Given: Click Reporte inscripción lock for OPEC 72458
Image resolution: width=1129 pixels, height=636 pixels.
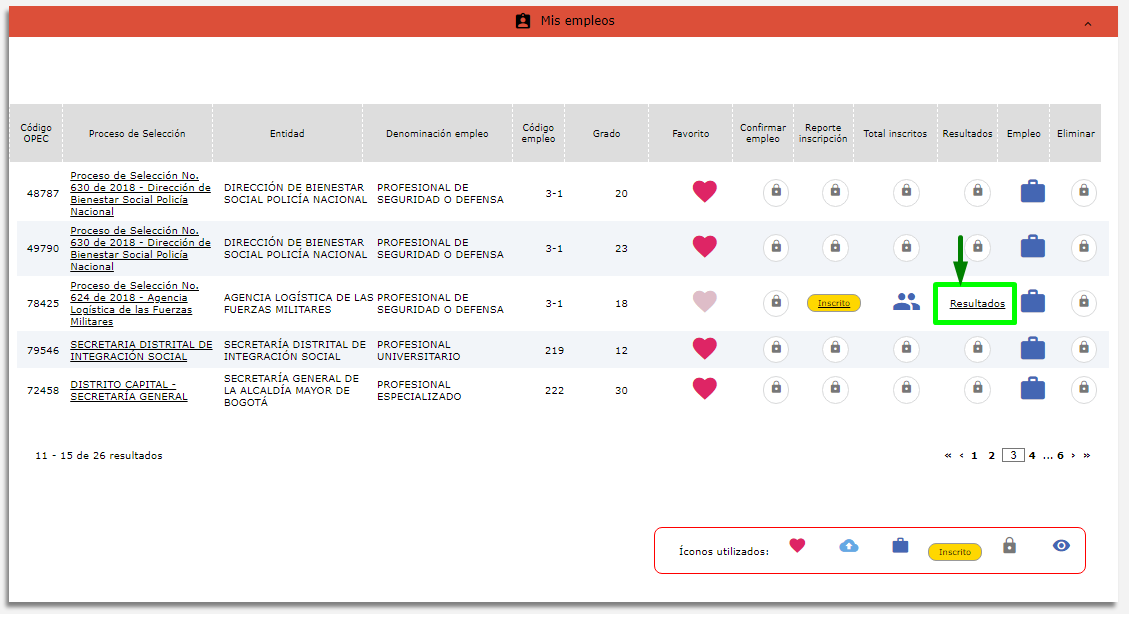Looking at the screenshot, I should [836, 389].
